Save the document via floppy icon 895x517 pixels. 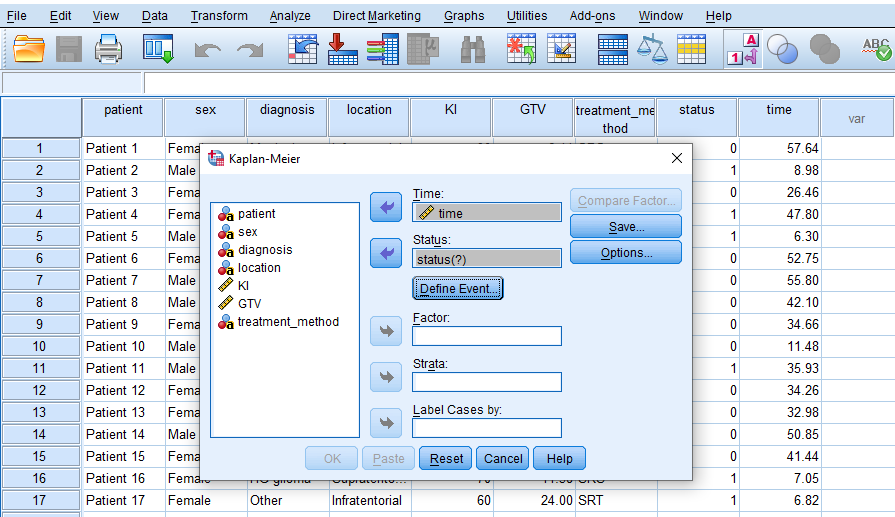coord(68,49)
